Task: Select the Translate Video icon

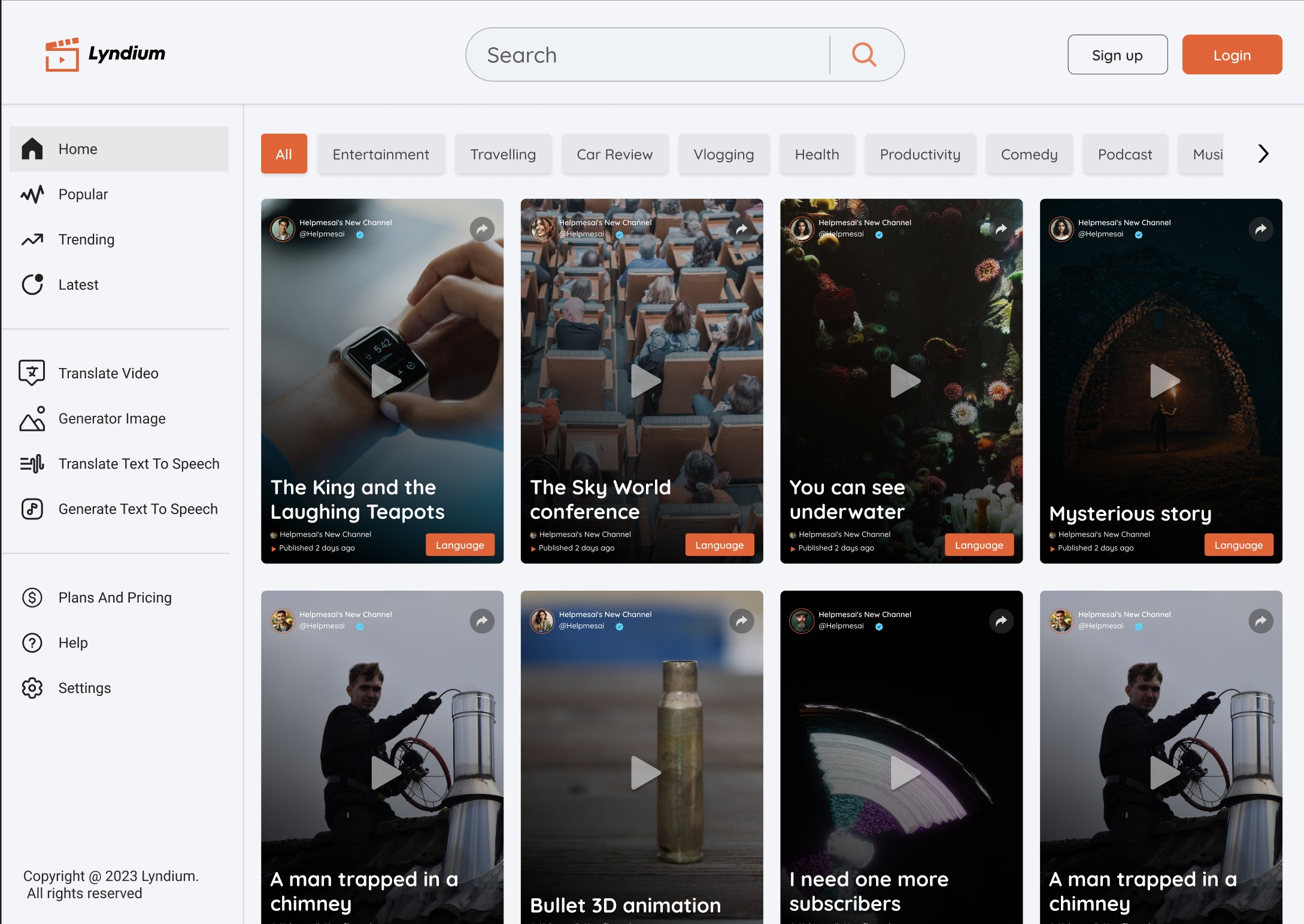Action: point(32,373)
